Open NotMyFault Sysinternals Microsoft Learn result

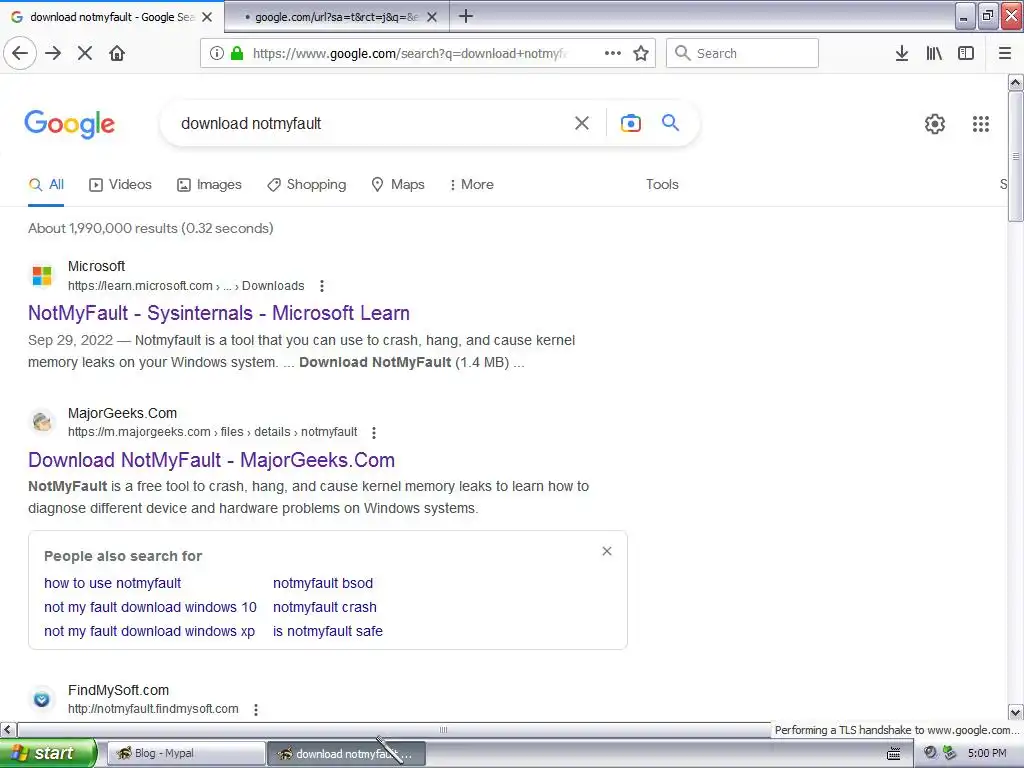click(x=219, y=313)
